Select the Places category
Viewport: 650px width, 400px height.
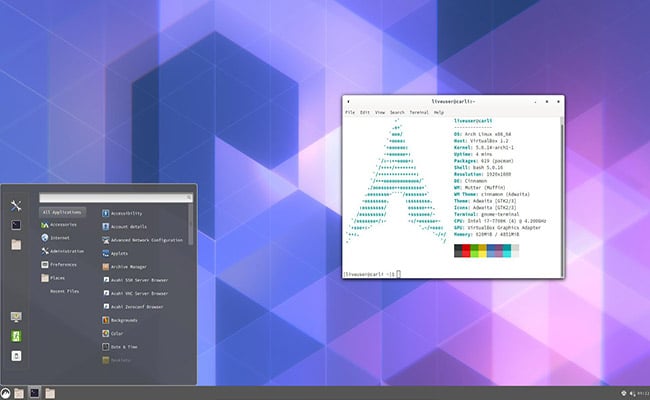(x=53, y=278)
